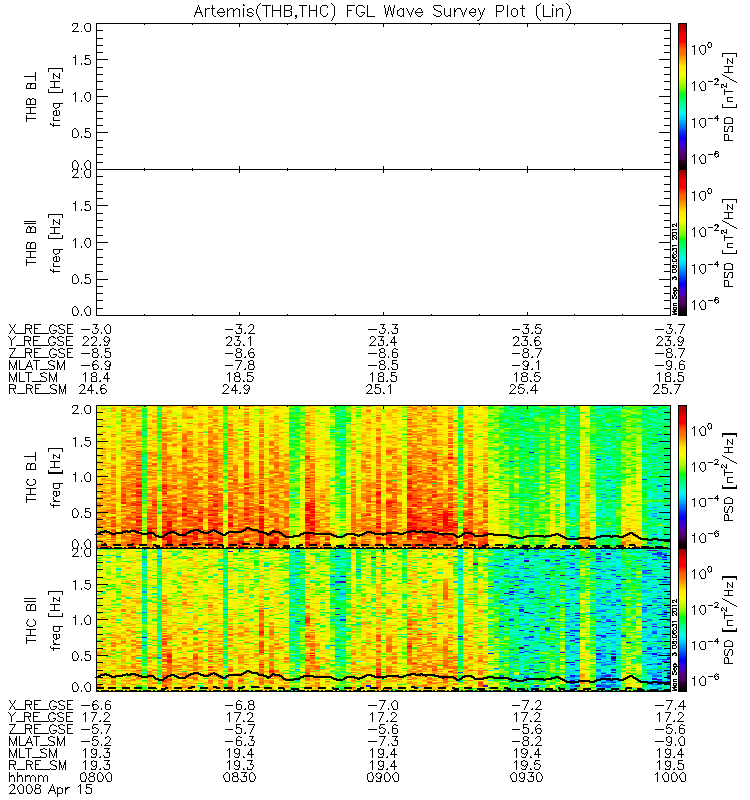Click the THB B-parallel panel color bar
Screen dimensions: 750x800
[x=682, y=242]
